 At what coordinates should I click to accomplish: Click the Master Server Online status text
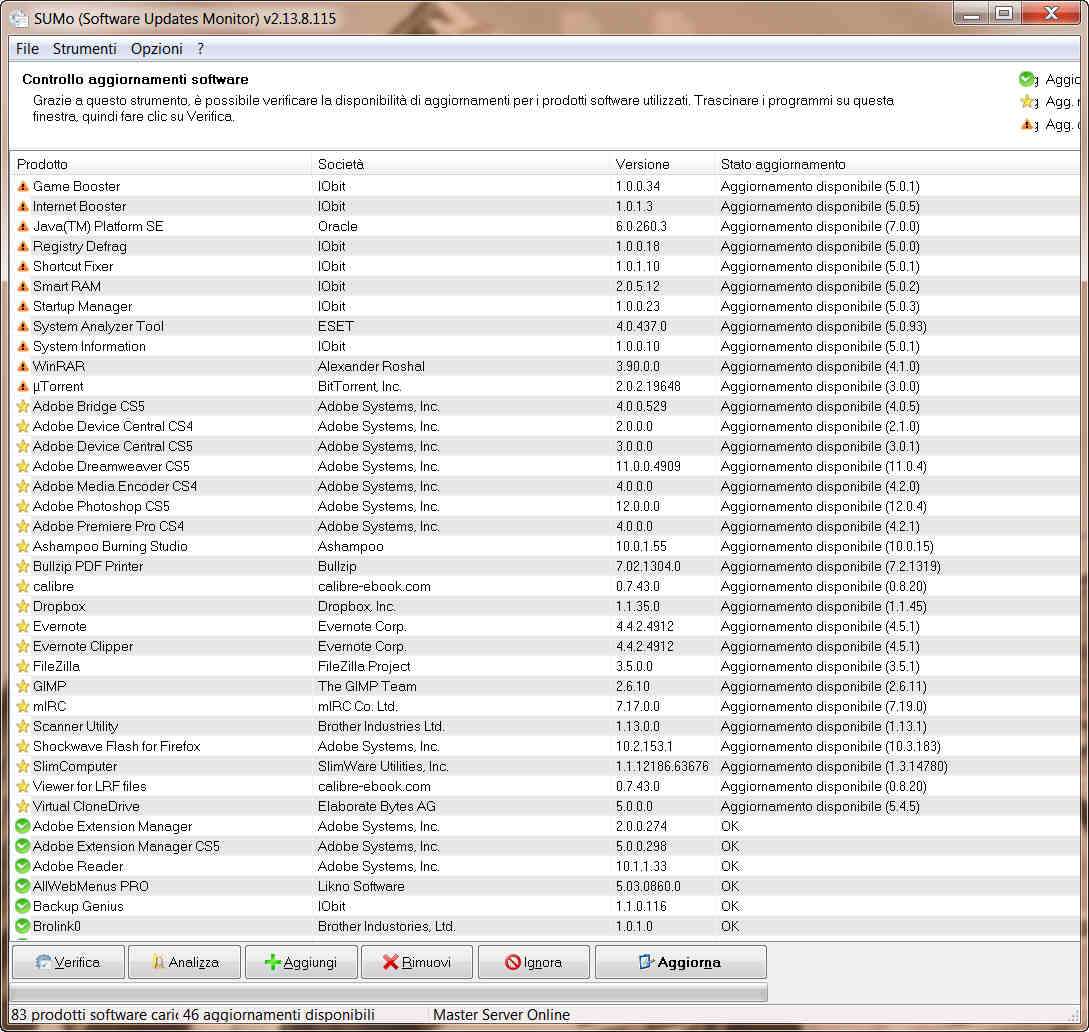tap(501, 1015)
